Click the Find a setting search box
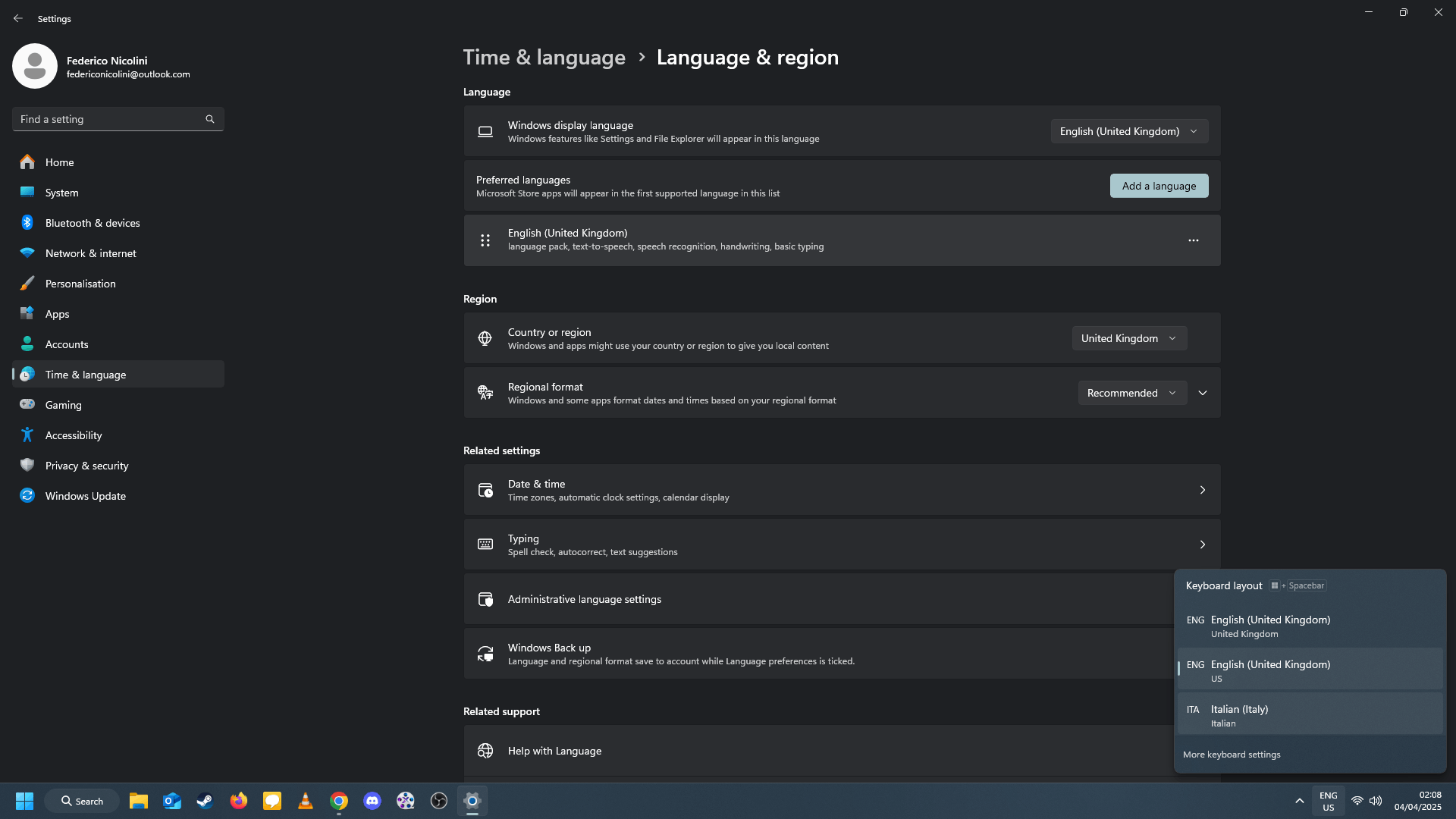1456x819 pixels. coord(110,119)
